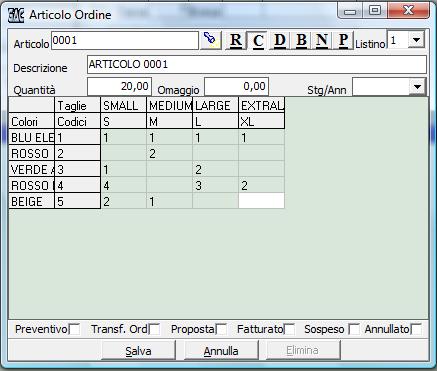This screenshot has height=371, width=437.
Task: Tick the Annullato checkbox
Action: 416,329
